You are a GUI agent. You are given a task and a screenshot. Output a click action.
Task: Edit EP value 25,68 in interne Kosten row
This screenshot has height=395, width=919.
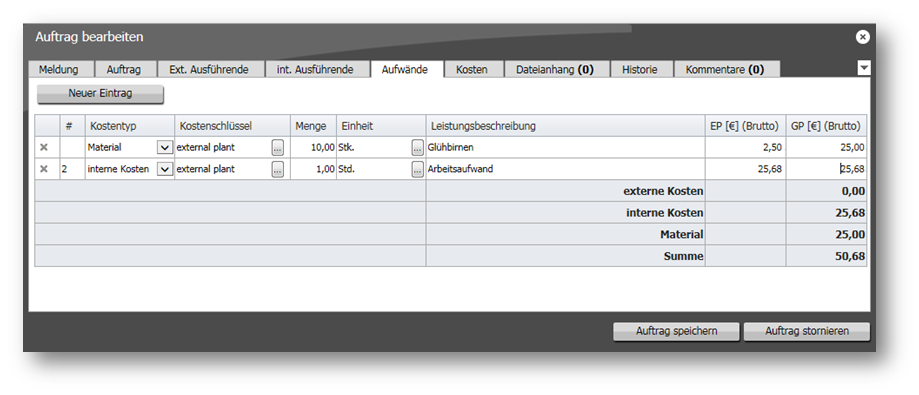pos(746,169)
